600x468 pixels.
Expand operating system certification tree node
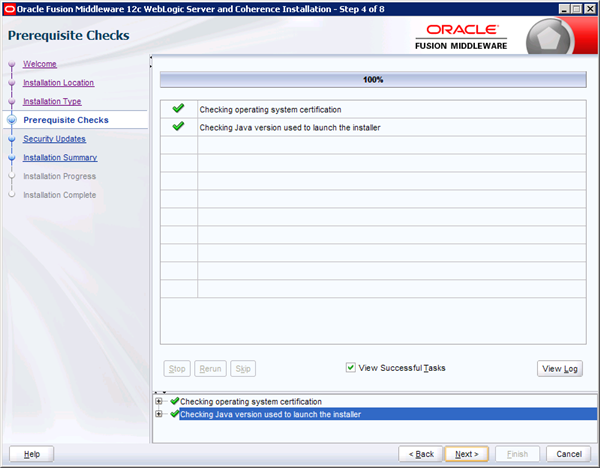[159, 401]
